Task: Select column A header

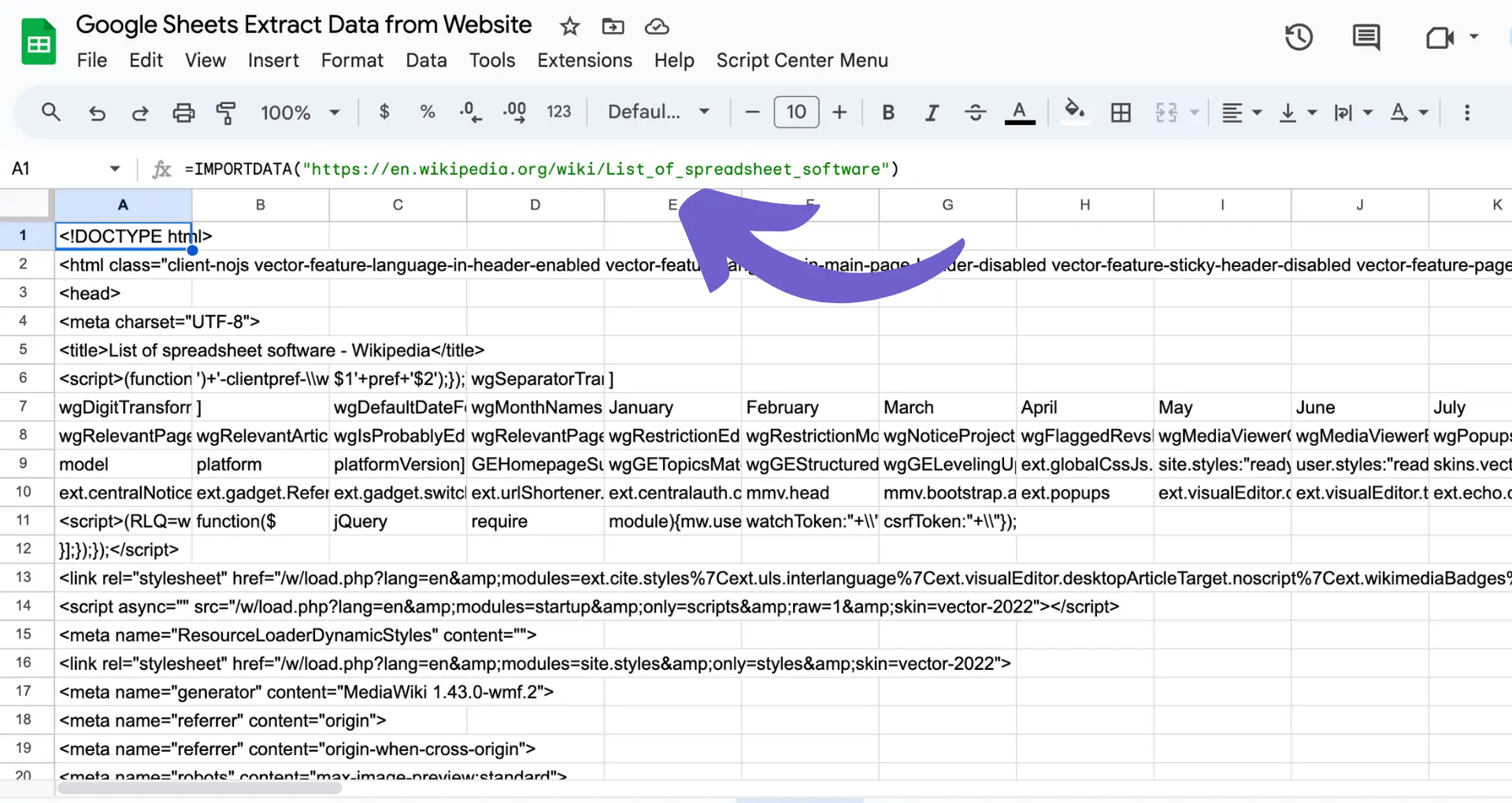Action: click(x=123, y=205)
